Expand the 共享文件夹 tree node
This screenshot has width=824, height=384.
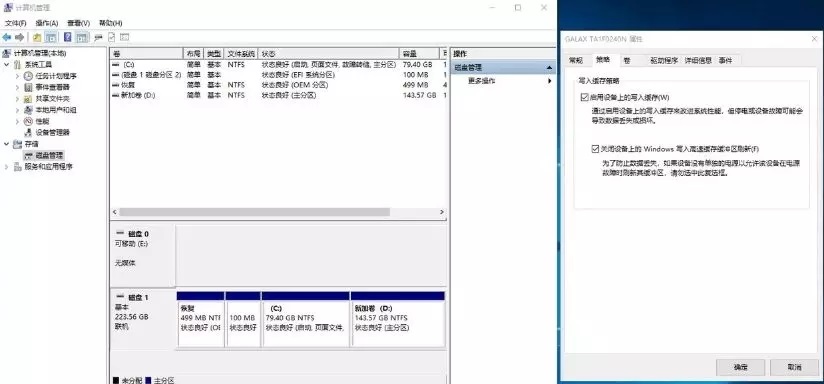pyautogui.click(x=17, y=99)
